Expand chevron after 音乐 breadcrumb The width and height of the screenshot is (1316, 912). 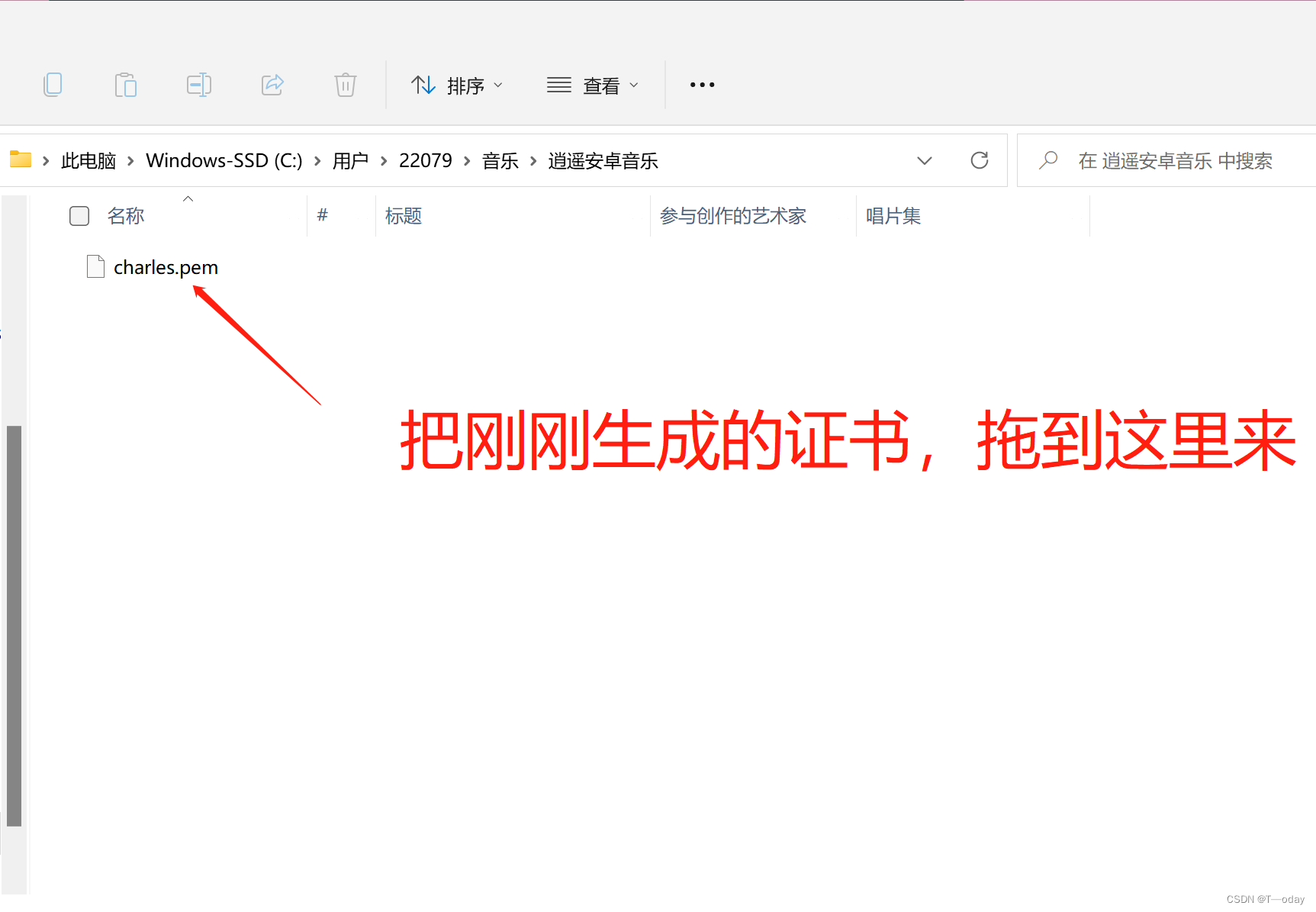coord(533,161)
